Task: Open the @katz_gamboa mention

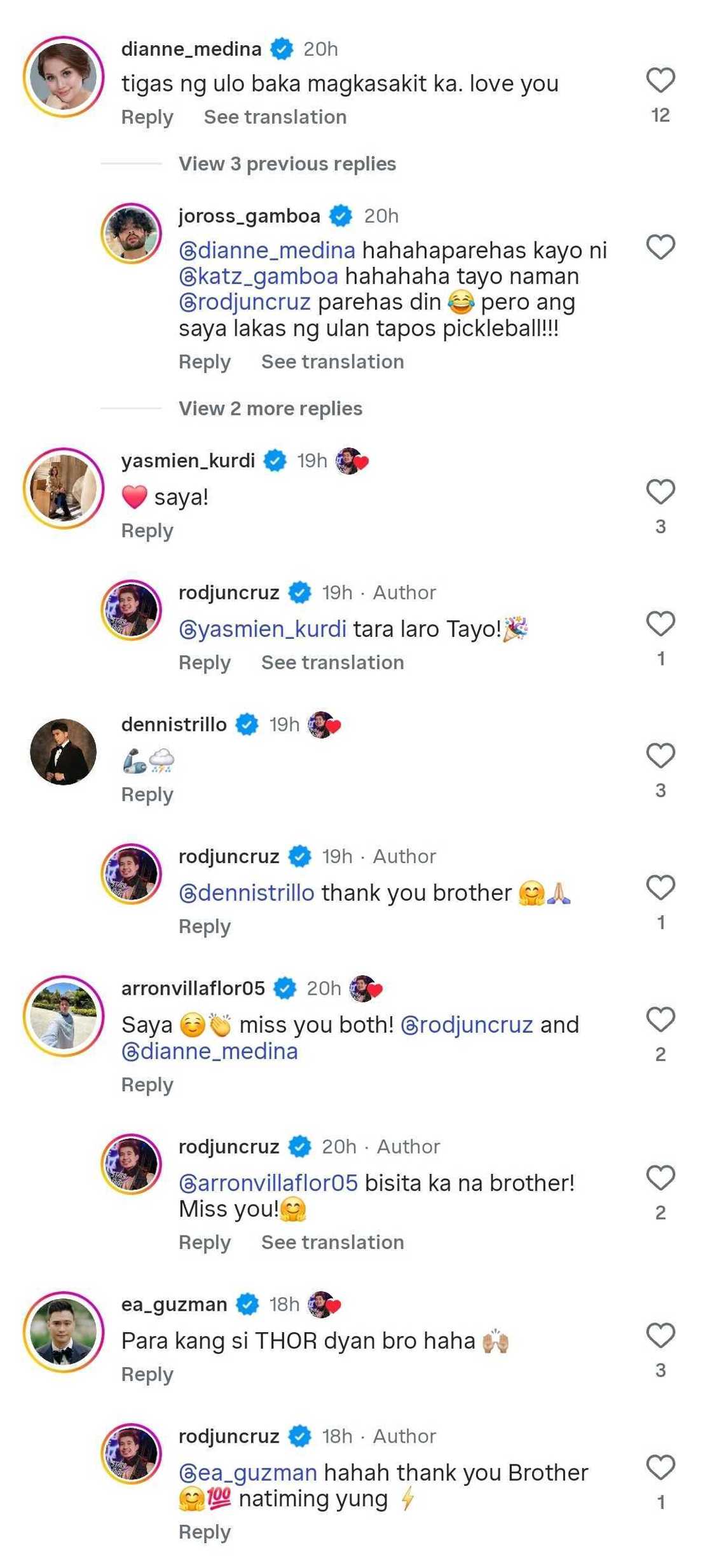Action: [x=259, y=276]
